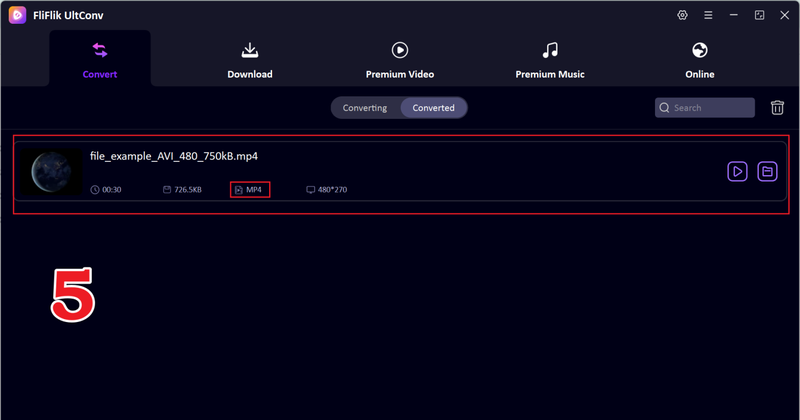Image resolution: width=800 pixels, height=420 pixels.
Task: Open output folder for converted file
Action: (767, 171)
